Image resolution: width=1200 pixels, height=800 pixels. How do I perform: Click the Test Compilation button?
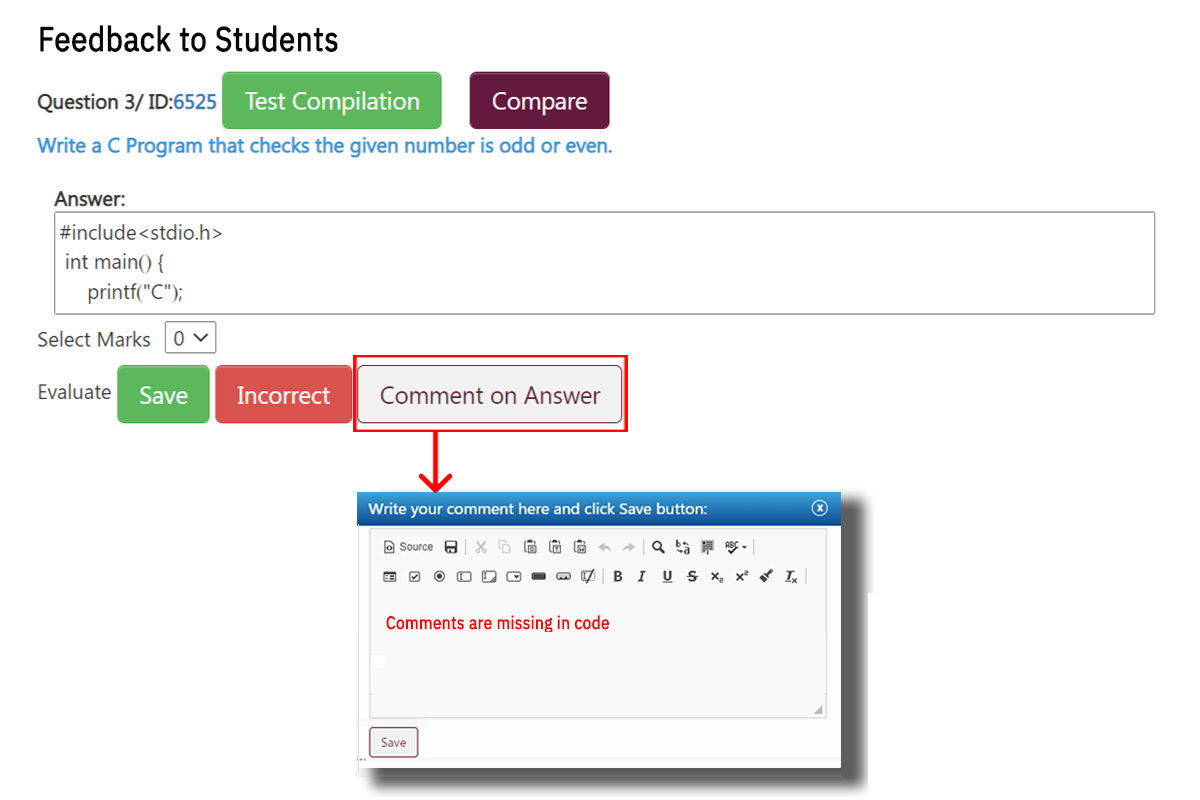pos(331,101)
